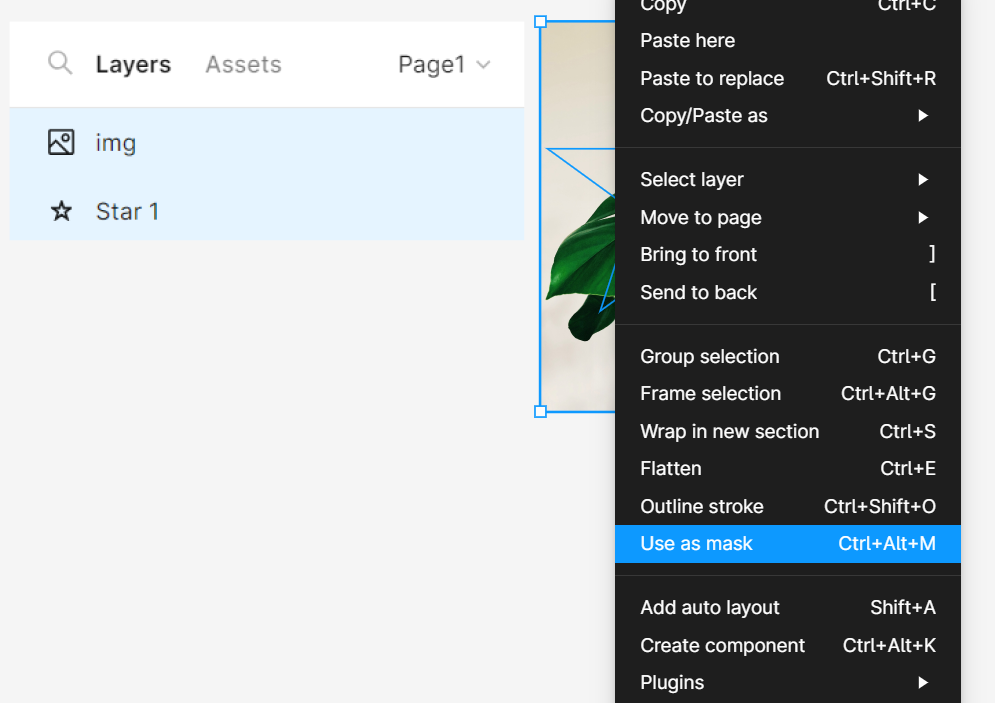Choose Bring to front
The image size is (995, 703).
coord(787,254)
